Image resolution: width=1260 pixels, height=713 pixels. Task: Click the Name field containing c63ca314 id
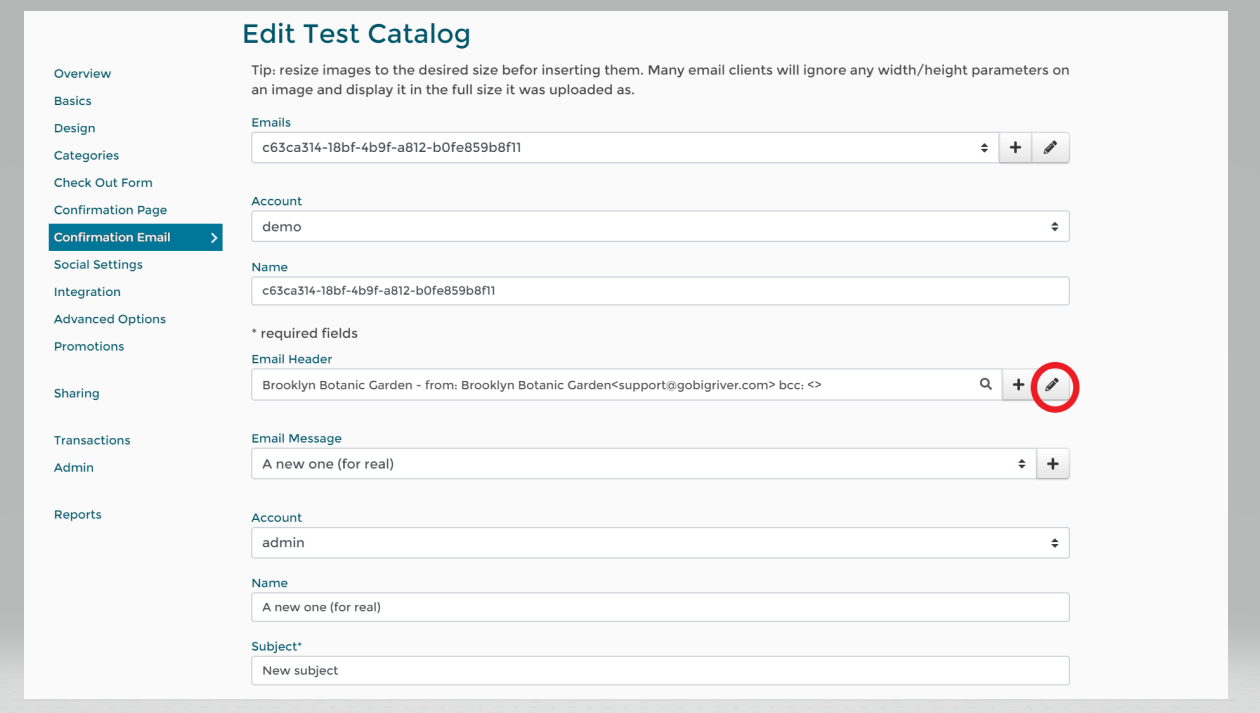point(660,291)
